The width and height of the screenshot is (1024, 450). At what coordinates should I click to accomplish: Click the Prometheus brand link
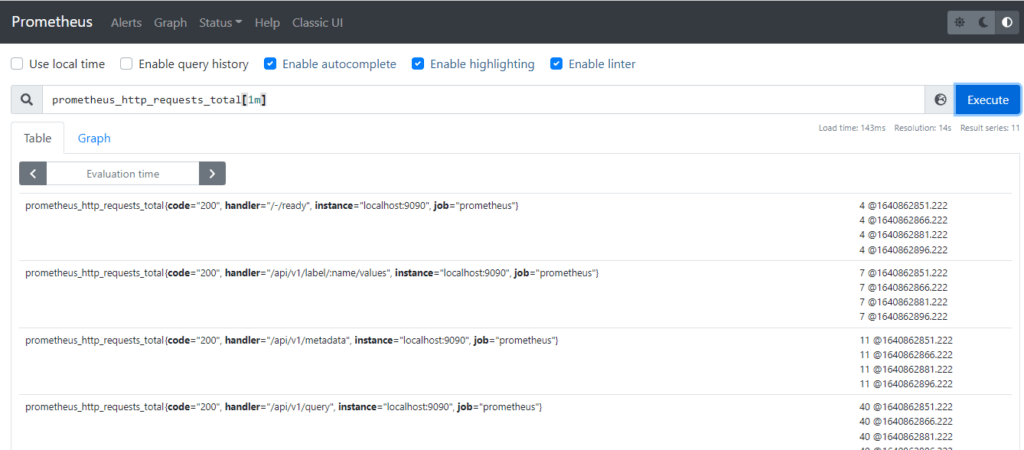coord(52,22)
